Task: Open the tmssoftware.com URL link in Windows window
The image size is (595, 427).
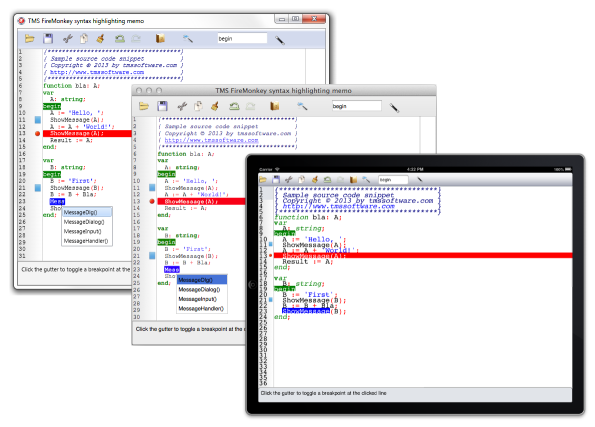Action: click(97, 72)
